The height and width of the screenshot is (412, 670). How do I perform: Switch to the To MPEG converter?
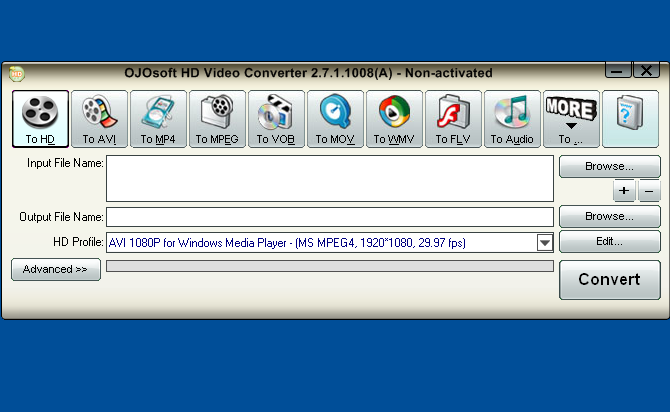[x=217, y=119]
